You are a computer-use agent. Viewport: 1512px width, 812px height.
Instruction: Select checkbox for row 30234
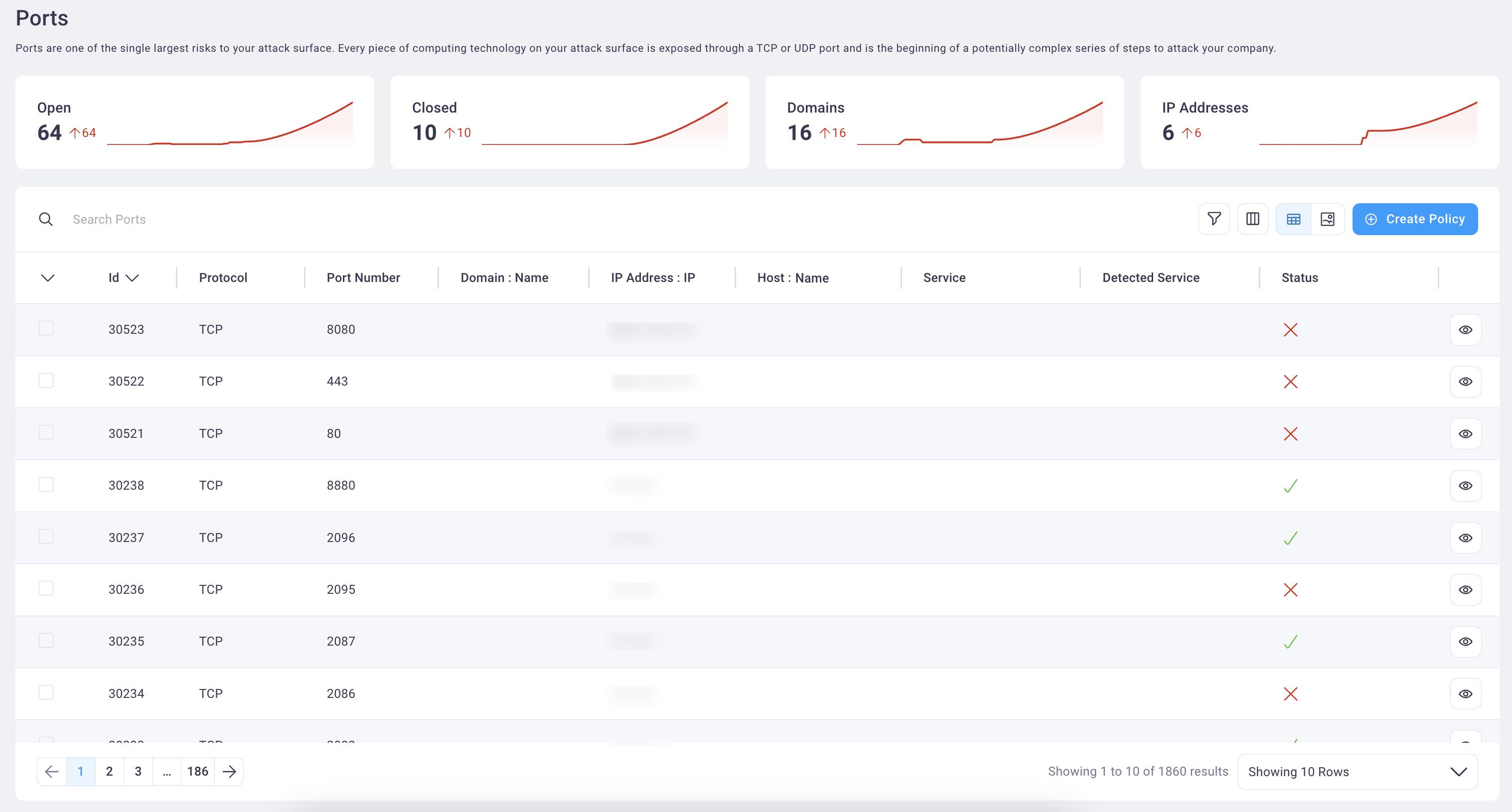46,692
